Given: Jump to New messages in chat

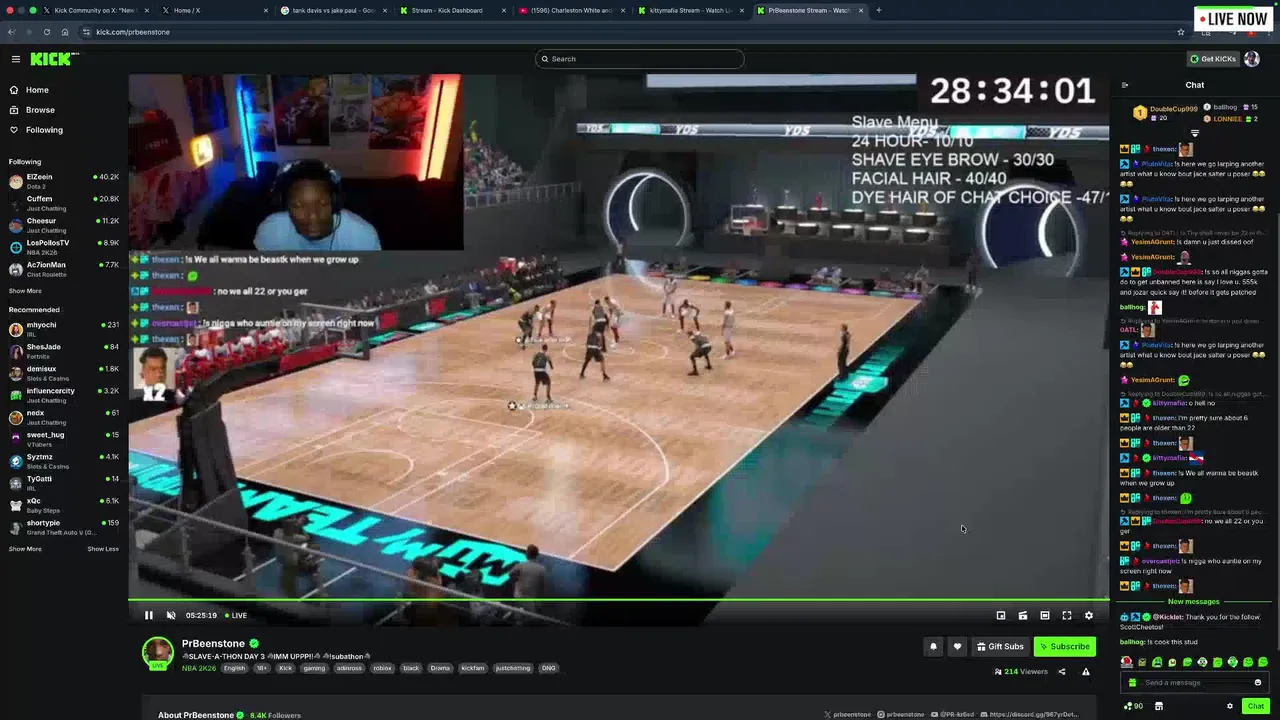Looking at the screenshot, I should 1194,602.
